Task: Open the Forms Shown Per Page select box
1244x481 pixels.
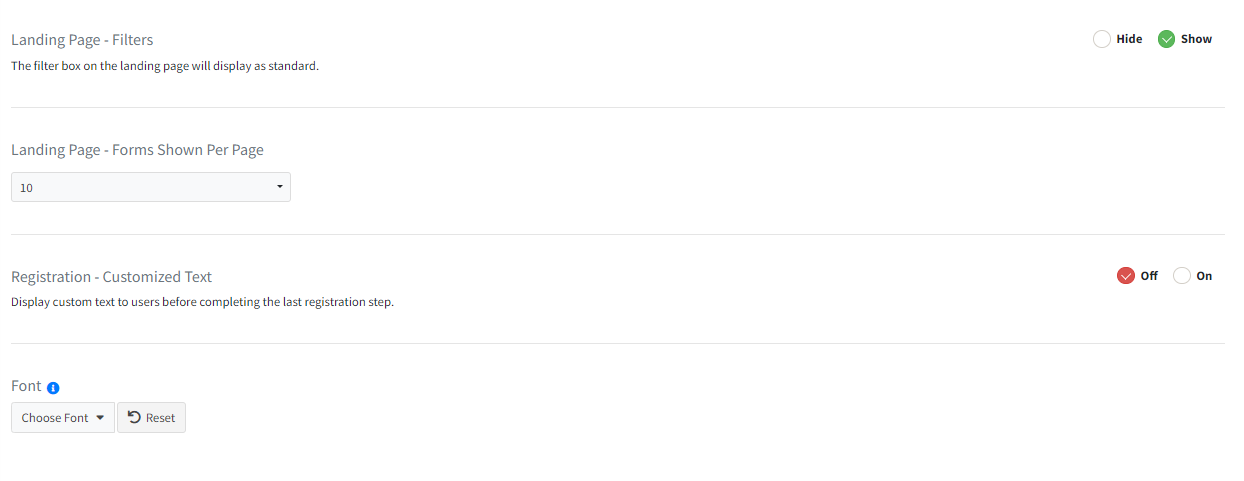Action: coord(151,187)
